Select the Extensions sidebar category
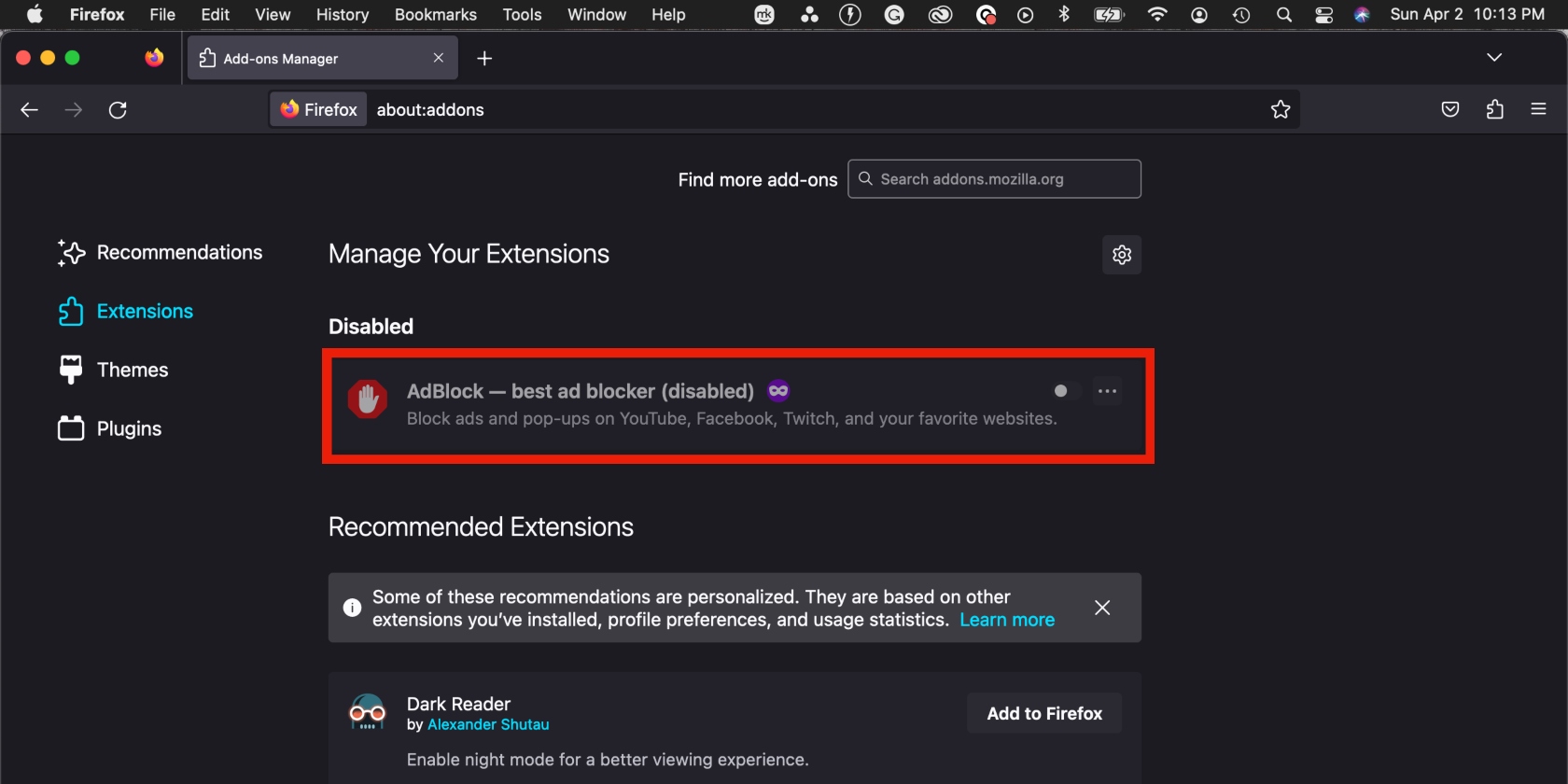The image size is (1568, 784). pos(125,312)
